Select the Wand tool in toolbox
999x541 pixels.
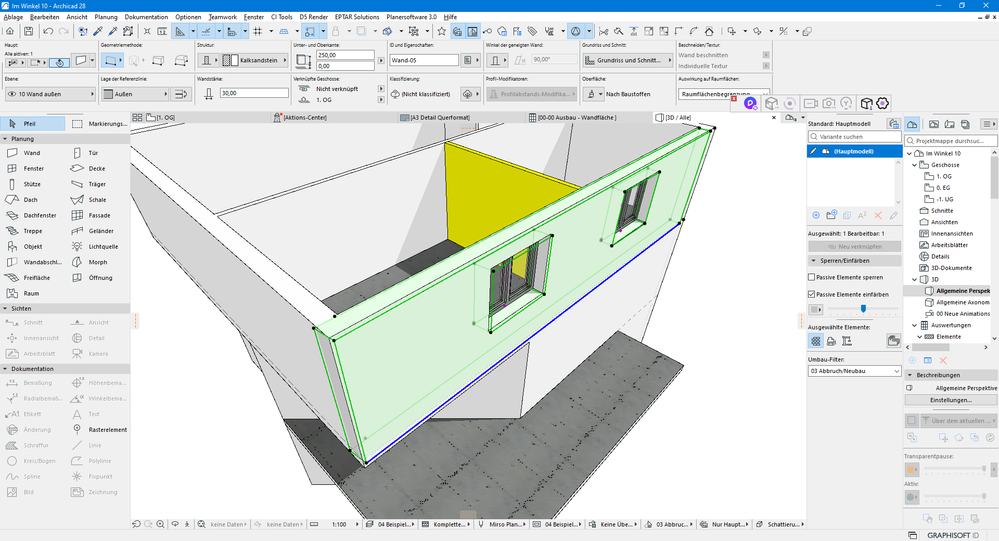pos(30,153)
